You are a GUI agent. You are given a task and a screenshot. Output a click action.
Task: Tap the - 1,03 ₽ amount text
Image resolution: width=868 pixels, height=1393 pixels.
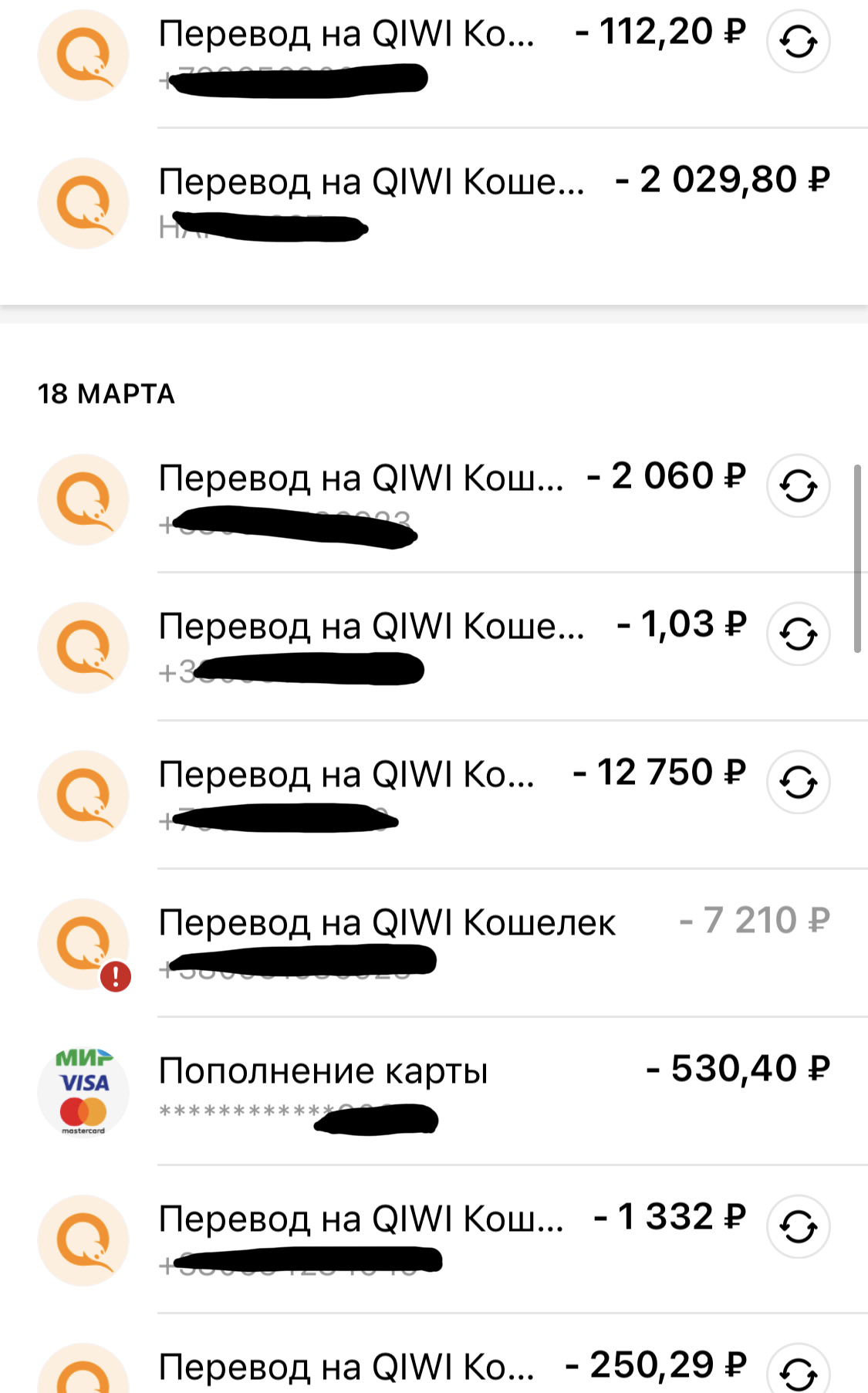tap(682, 624)
